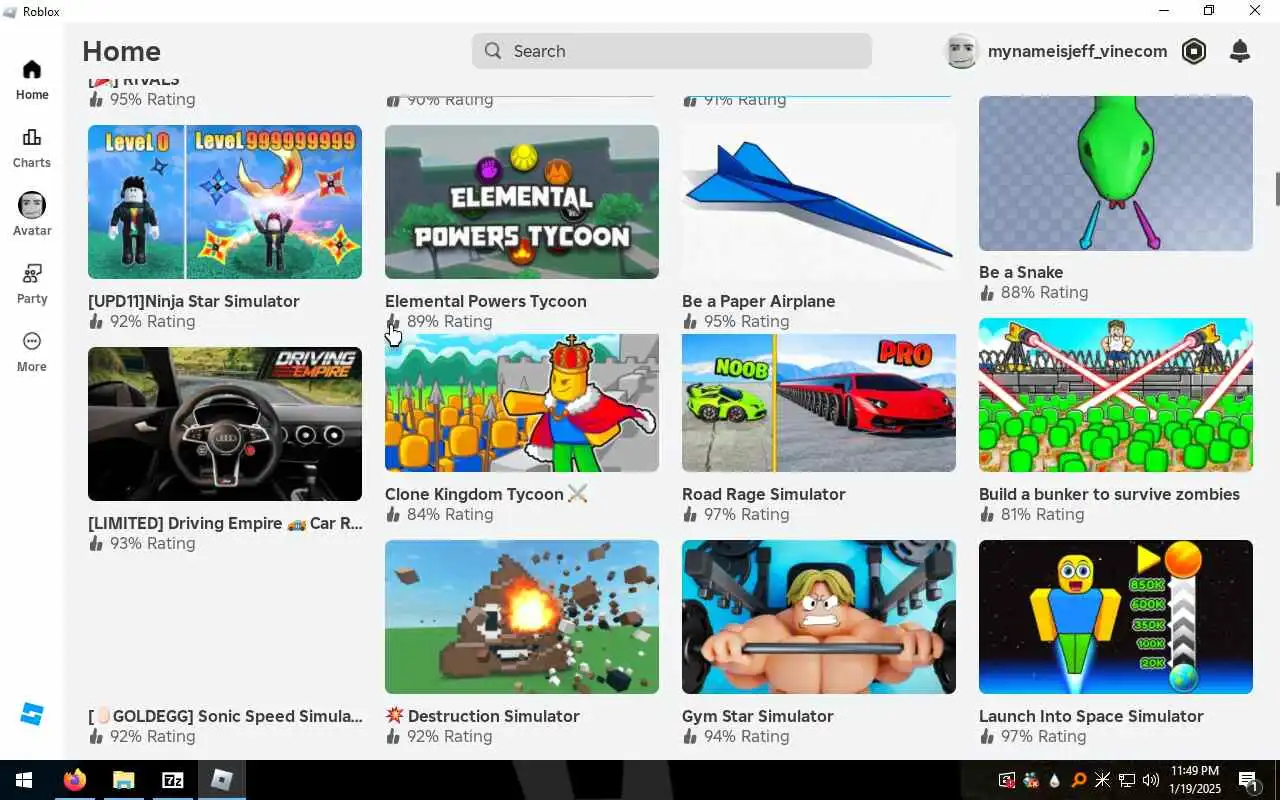Click the Be a Snake title

tap(1021, 272)
